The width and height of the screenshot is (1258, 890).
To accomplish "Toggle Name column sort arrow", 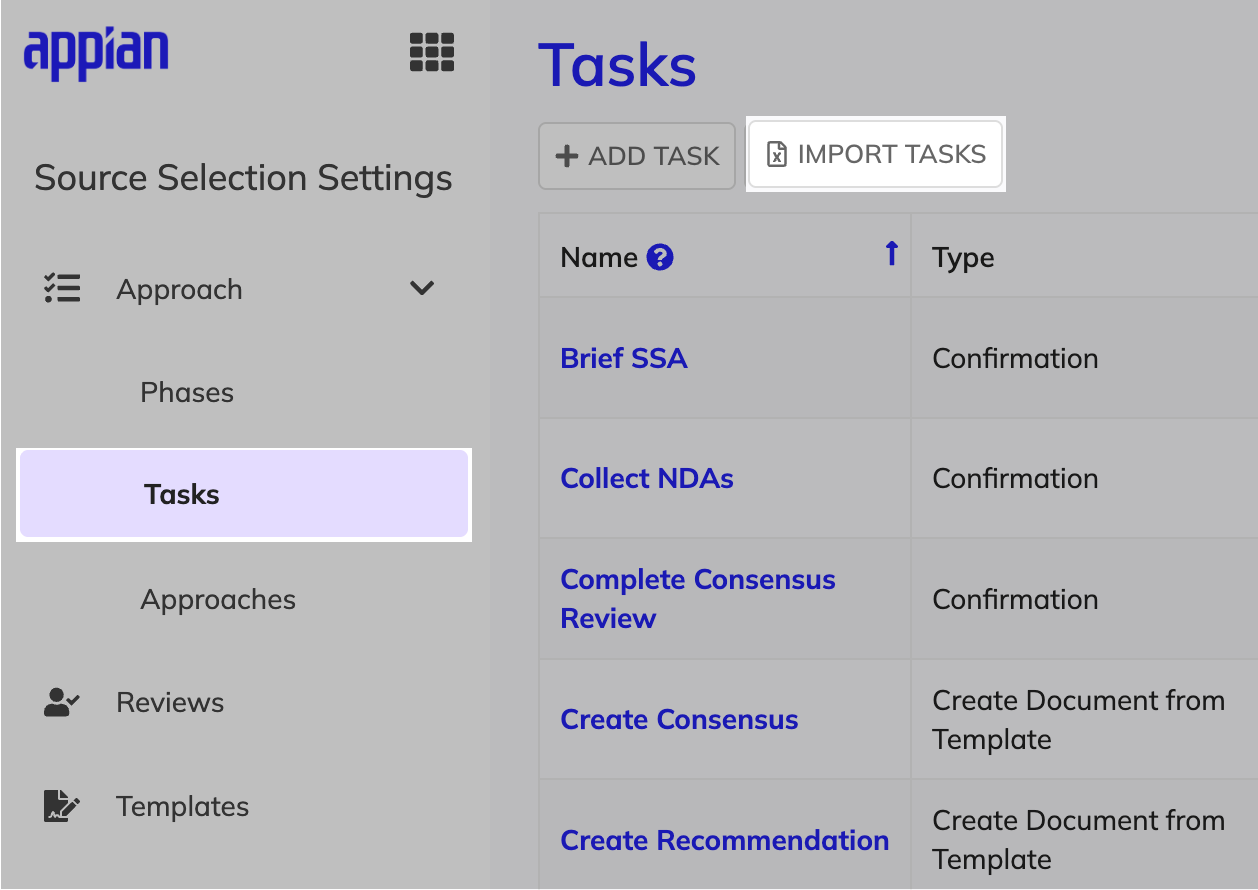I will click(x=892, y=254).
